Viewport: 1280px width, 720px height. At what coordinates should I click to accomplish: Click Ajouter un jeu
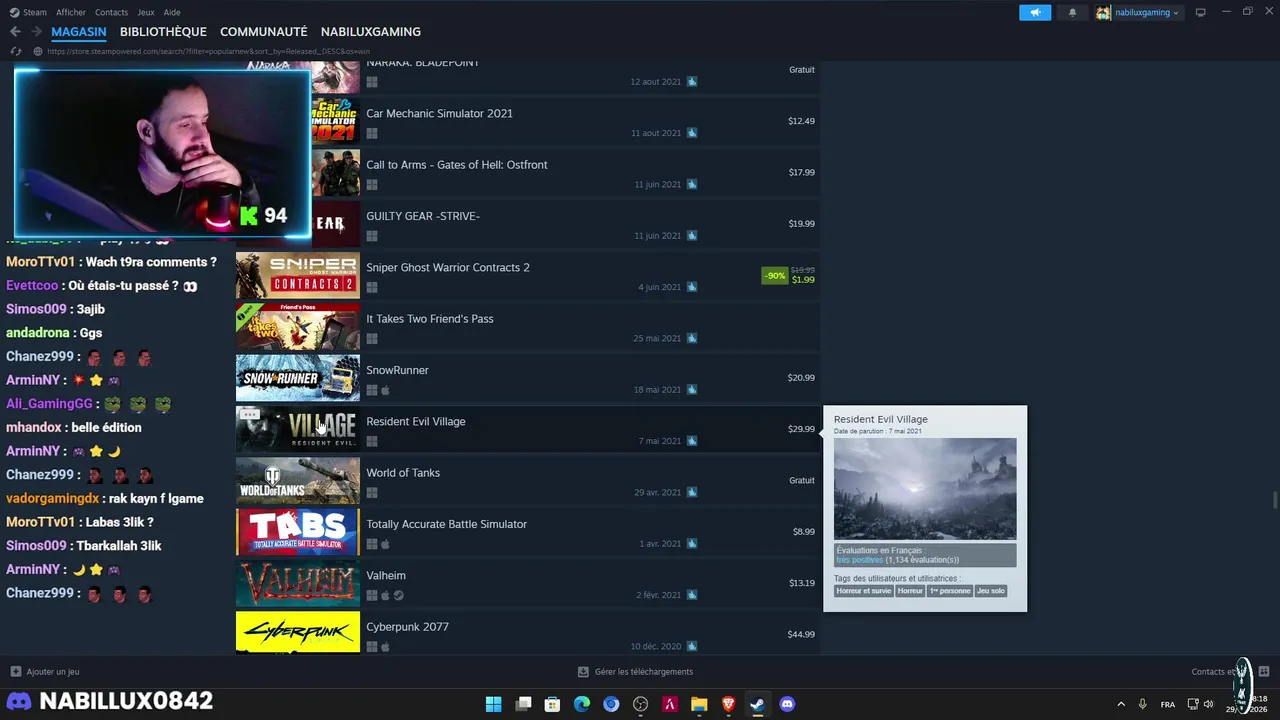pyautogui.click(x=53, y=672)
